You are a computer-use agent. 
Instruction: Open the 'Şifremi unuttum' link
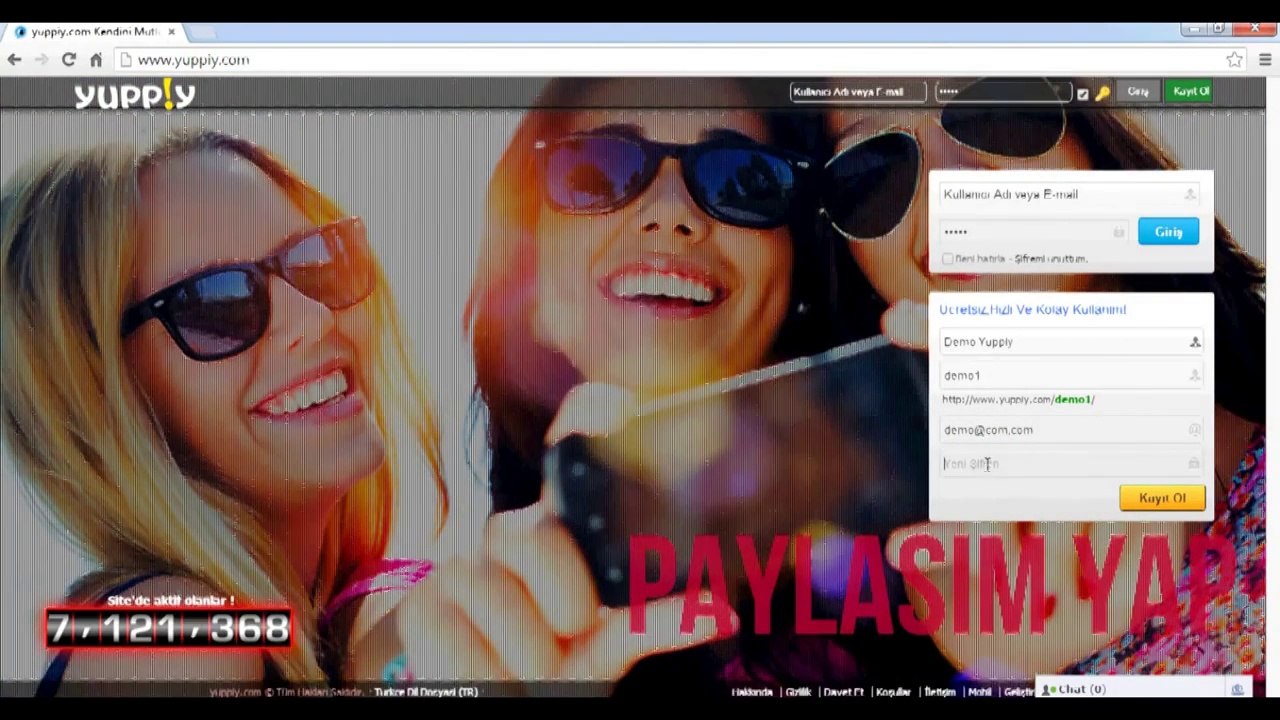tap(1051, 259)
